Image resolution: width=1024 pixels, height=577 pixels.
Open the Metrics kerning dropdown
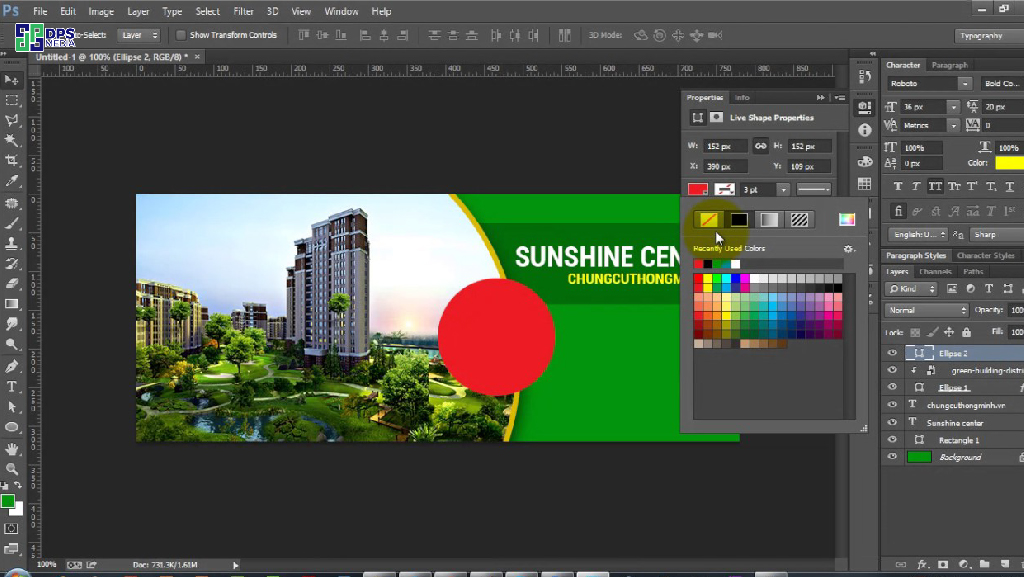(953, 125)
